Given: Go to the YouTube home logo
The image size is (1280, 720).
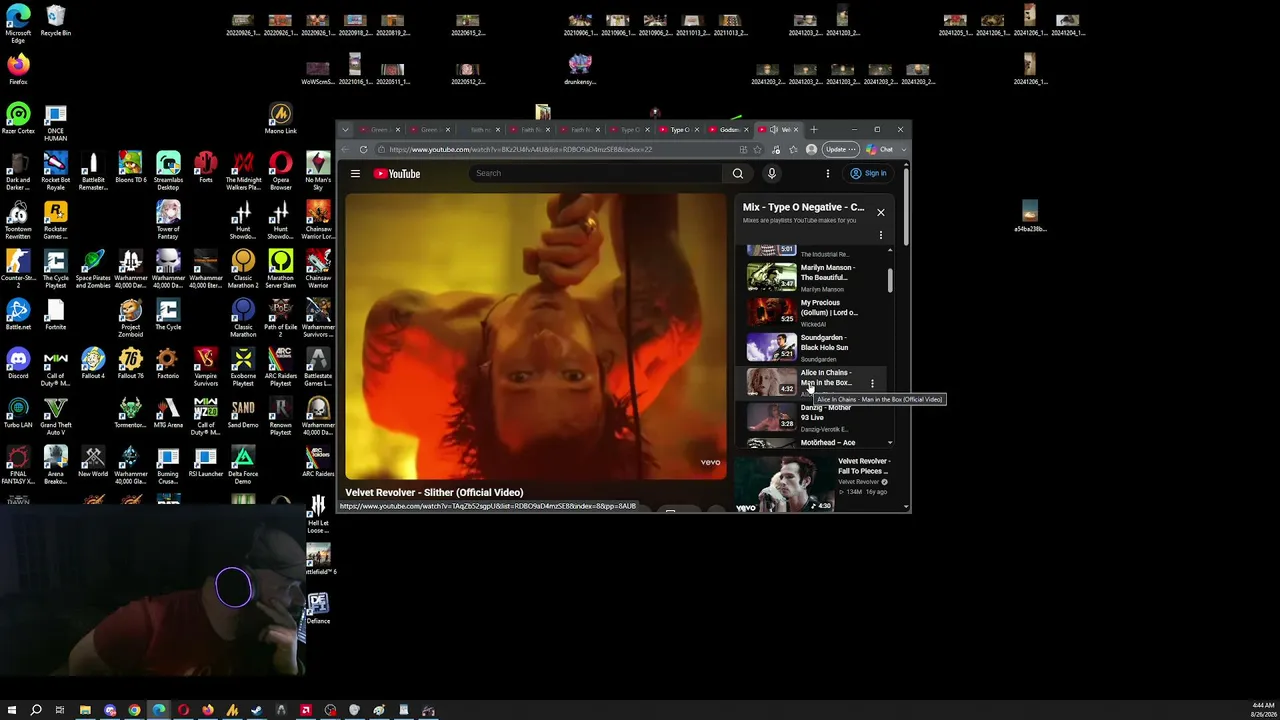Looking at the screenshot, I should (397, 174).
